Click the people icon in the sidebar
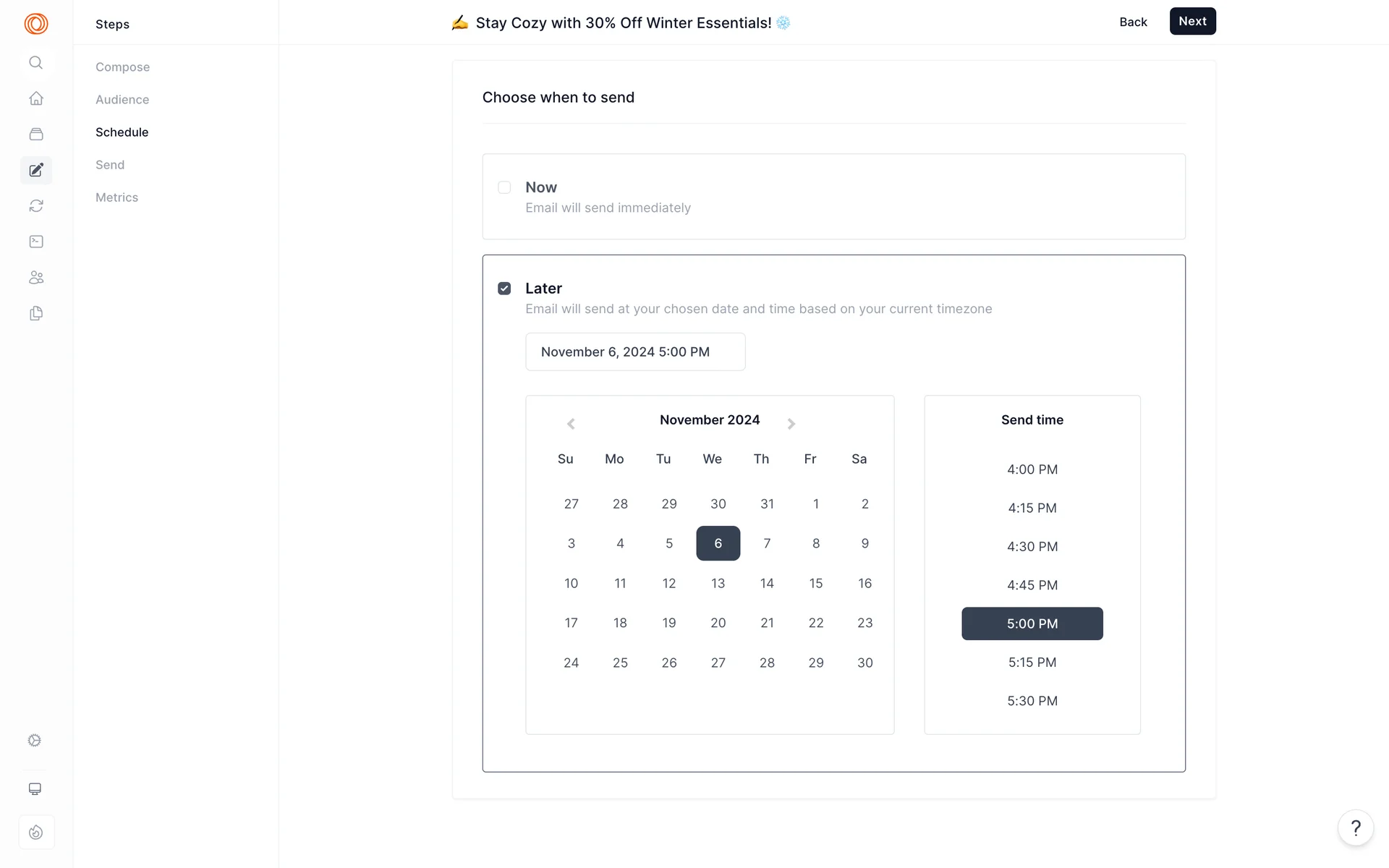Viewport: 1389px width, 868px height. (x=36, y=278)
